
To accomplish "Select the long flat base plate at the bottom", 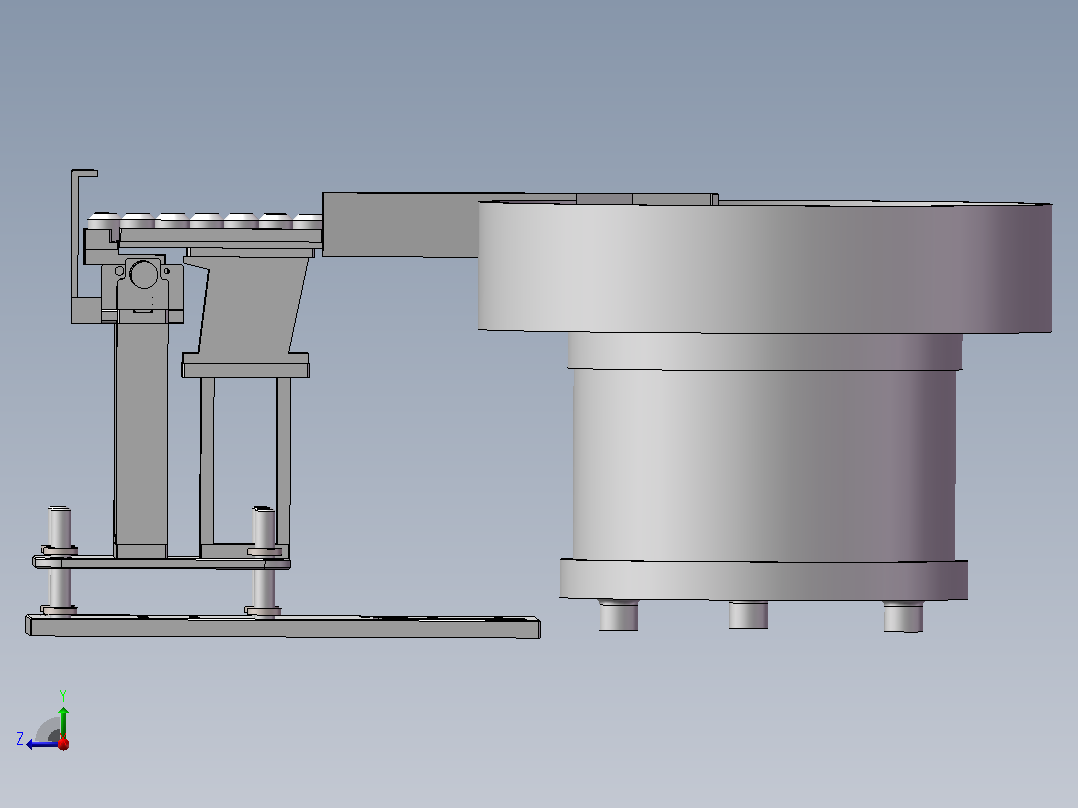I will pos(283,626).
